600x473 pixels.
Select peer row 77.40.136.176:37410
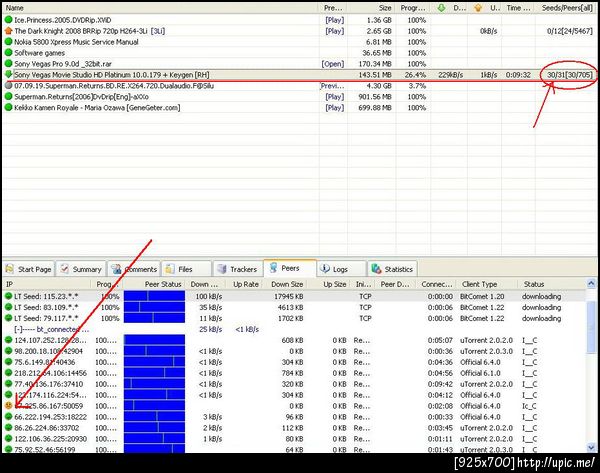[x=295, y=384]
